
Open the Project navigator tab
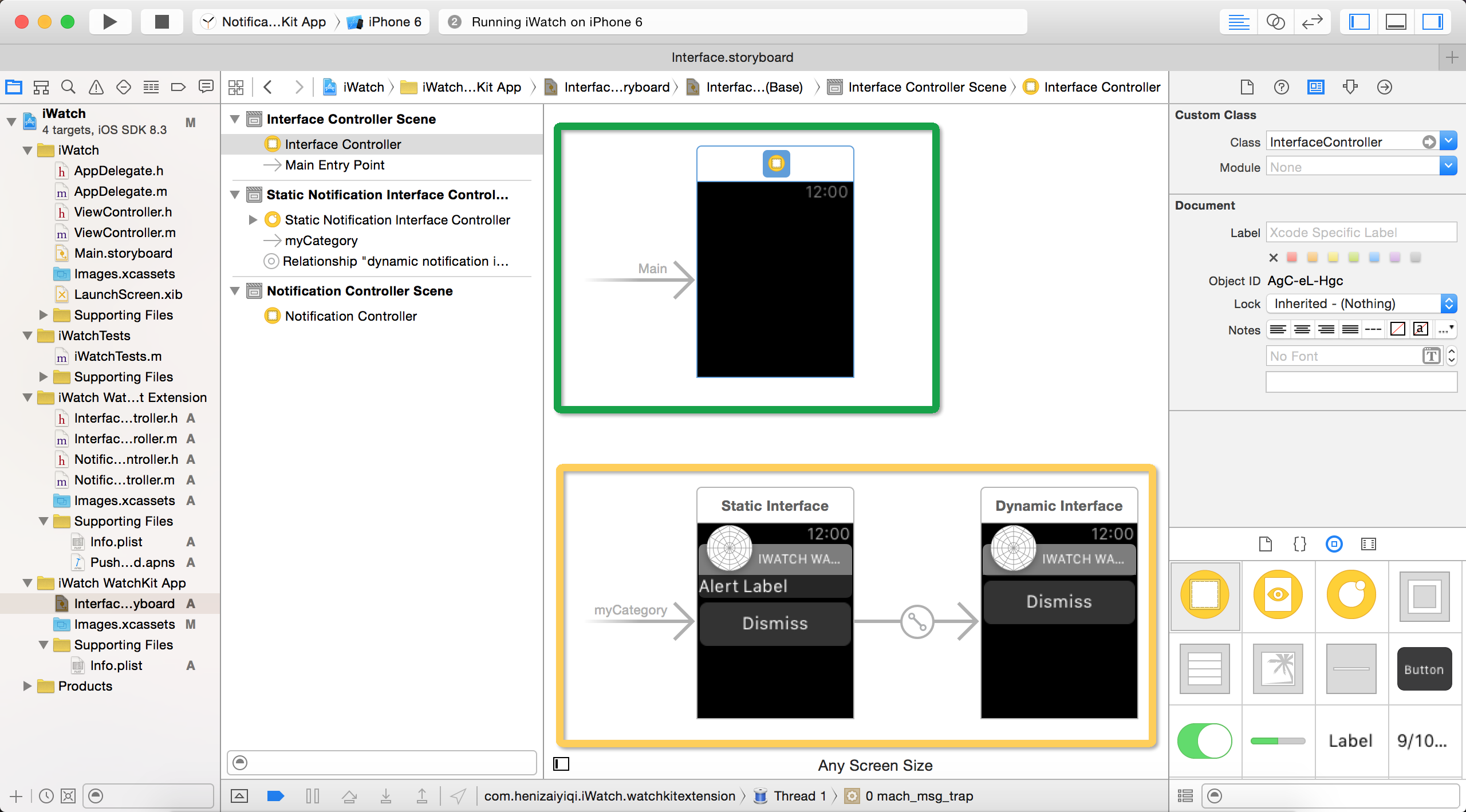(14, 87)
